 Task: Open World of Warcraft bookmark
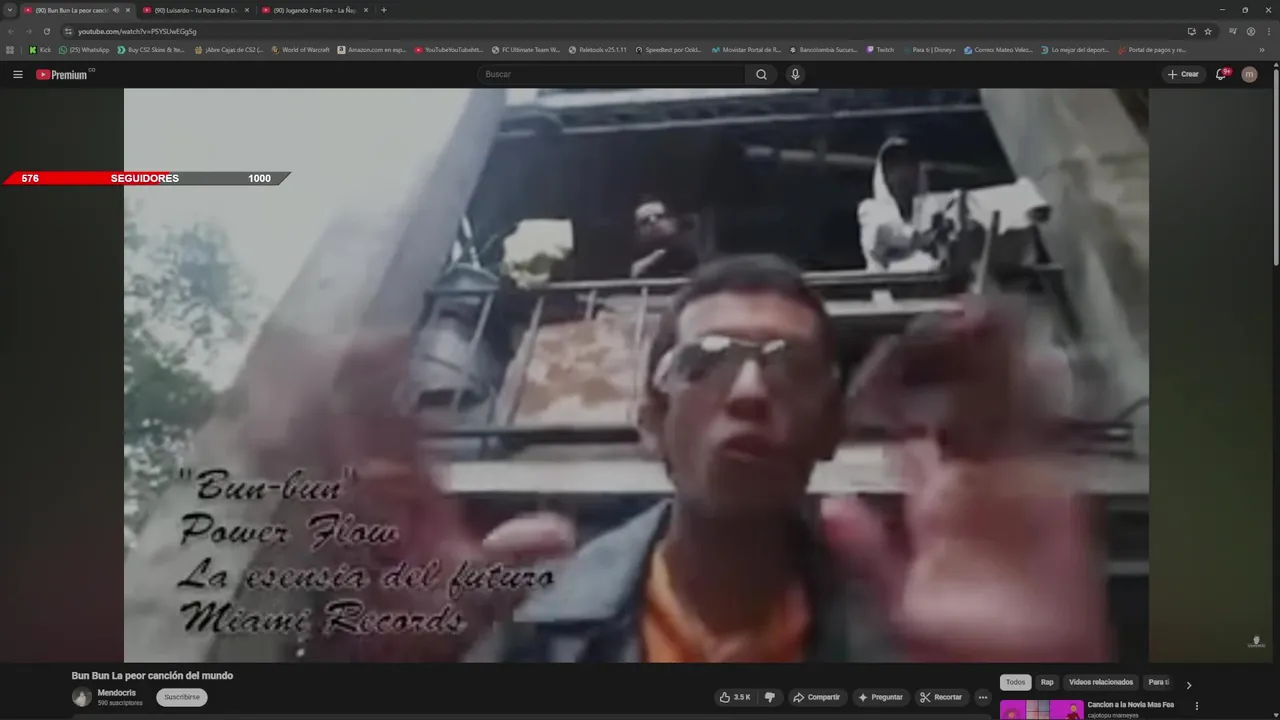300,49
